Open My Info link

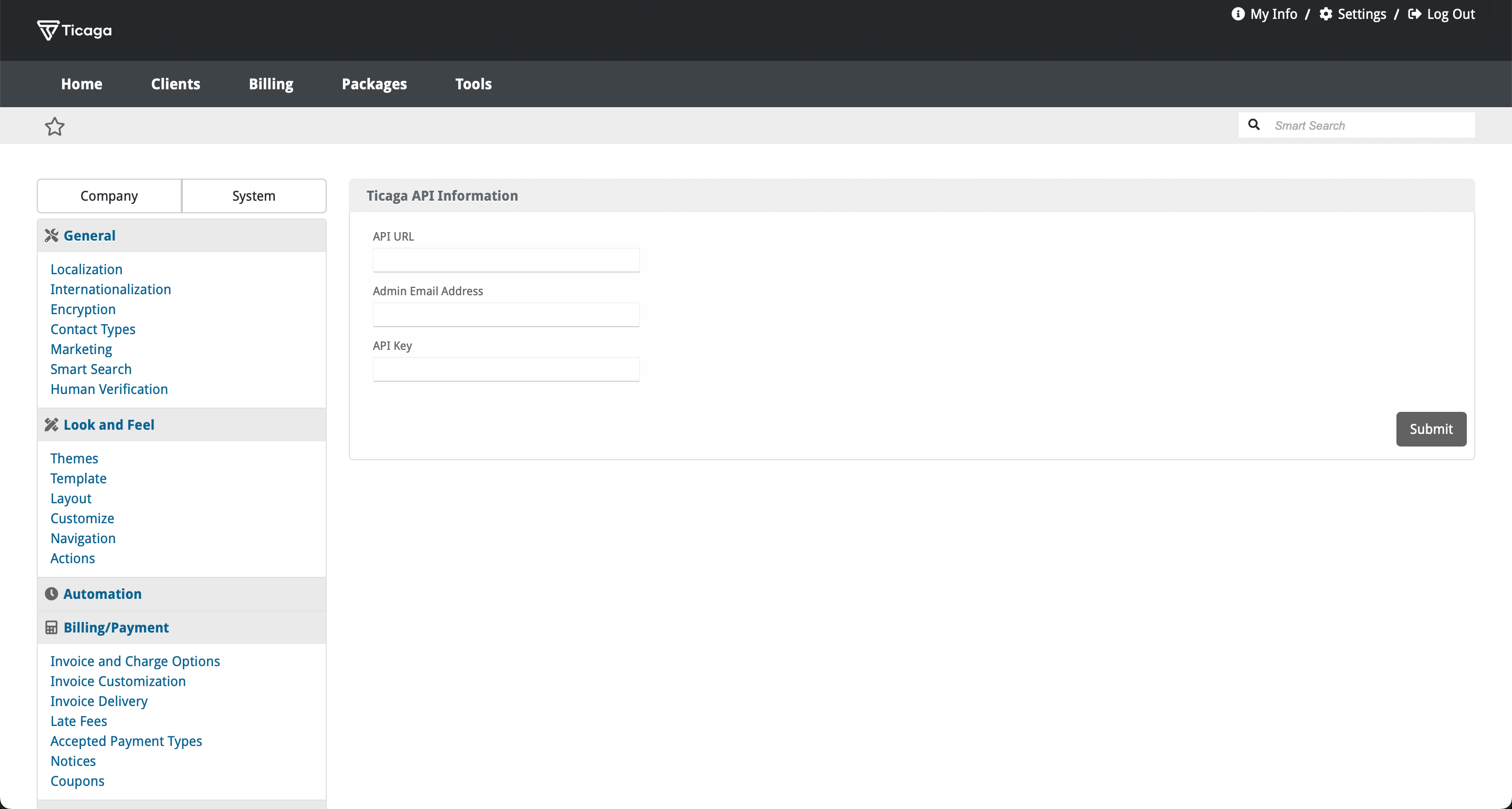(1273, 14)
